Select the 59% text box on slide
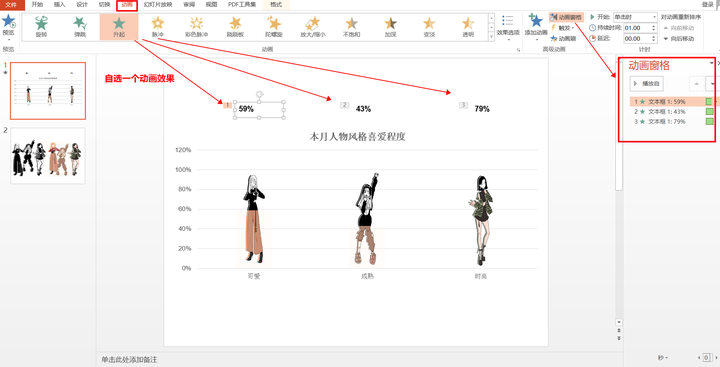This screenshot has width=720, height=367. click(x=259, y=109)
